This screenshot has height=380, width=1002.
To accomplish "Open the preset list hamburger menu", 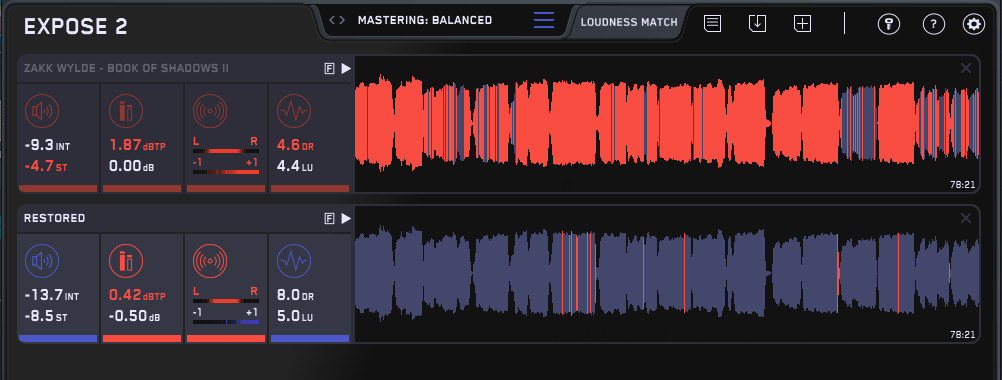I will pyautogui.click(x=544, y=20).
